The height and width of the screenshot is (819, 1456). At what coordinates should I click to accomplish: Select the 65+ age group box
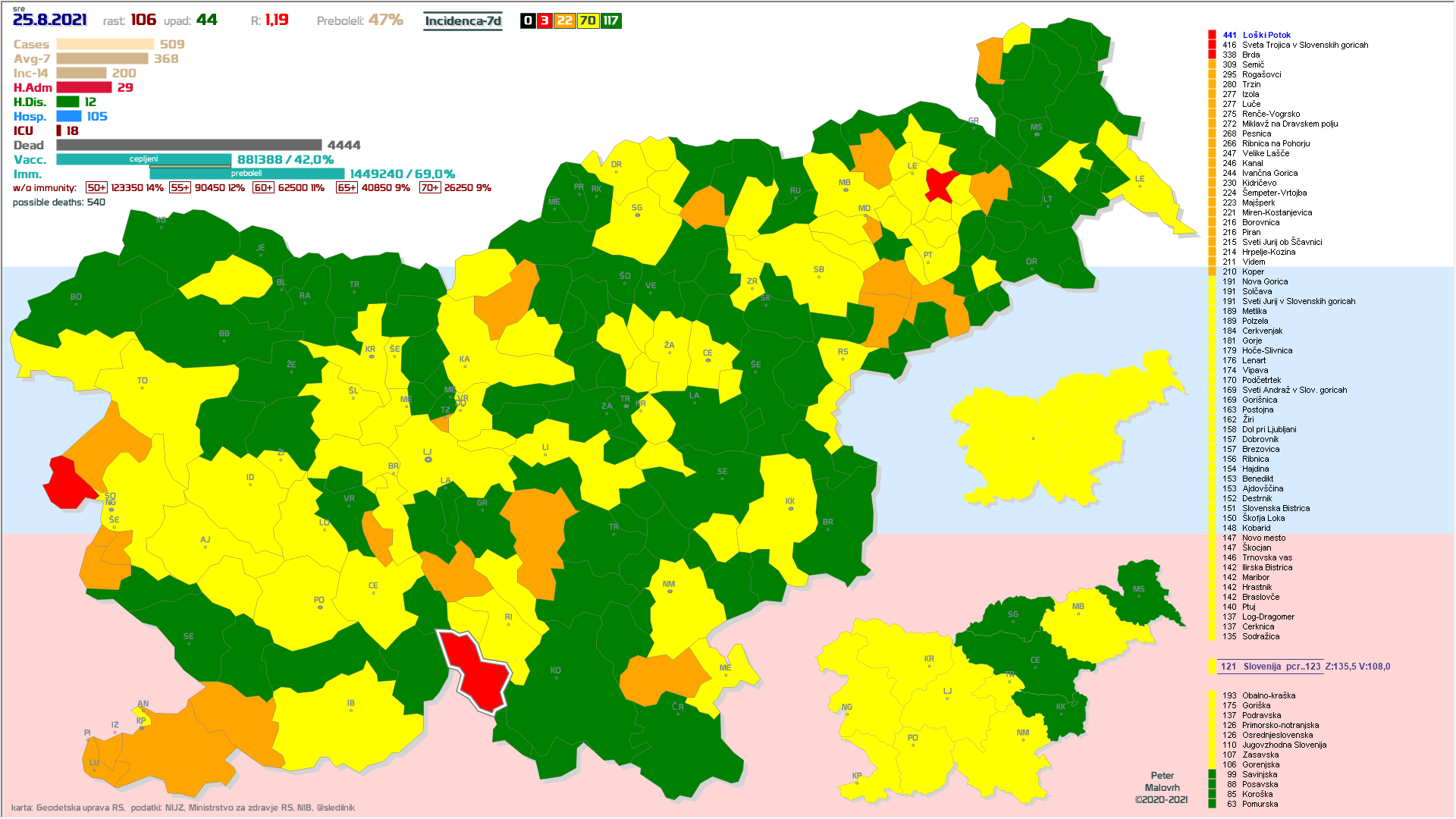[x=347, y=188]
